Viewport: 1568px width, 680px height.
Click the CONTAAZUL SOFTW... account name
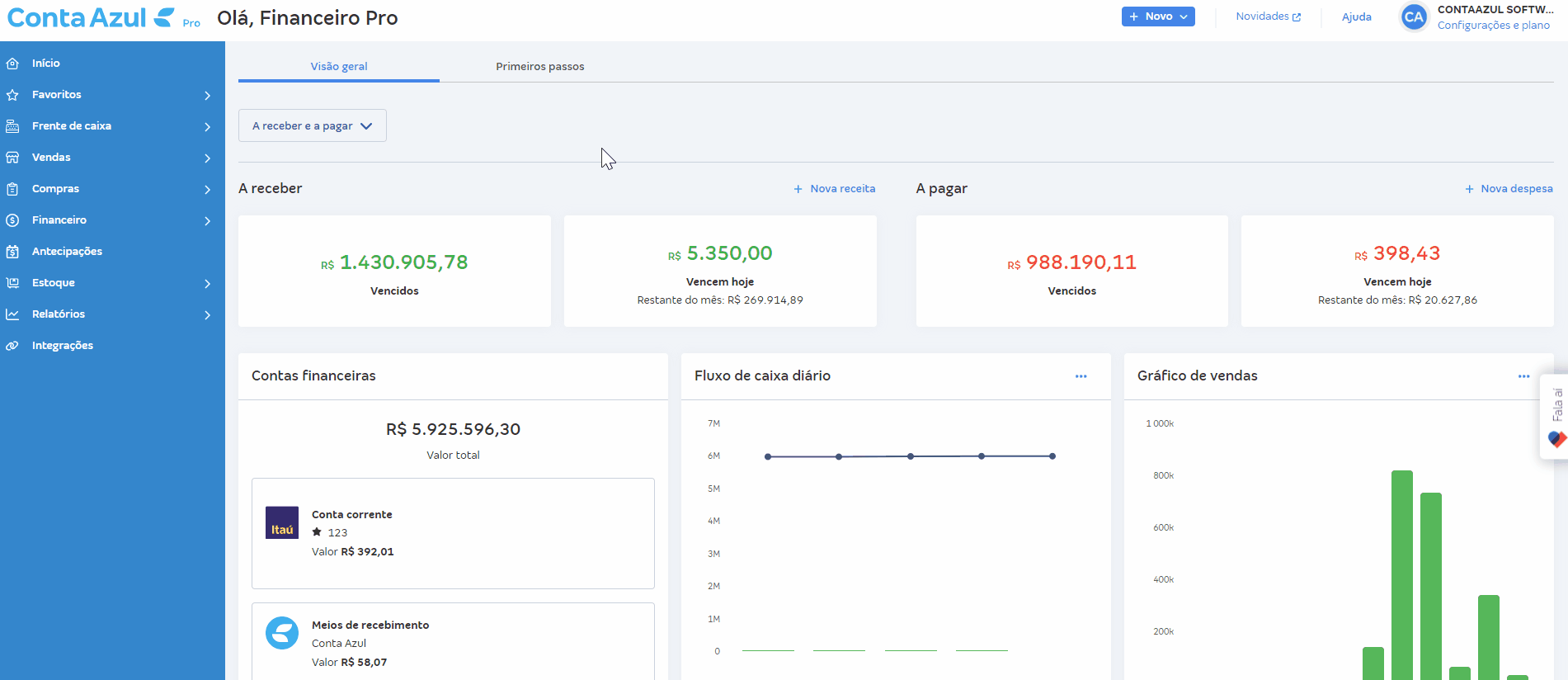(1495, 10)
